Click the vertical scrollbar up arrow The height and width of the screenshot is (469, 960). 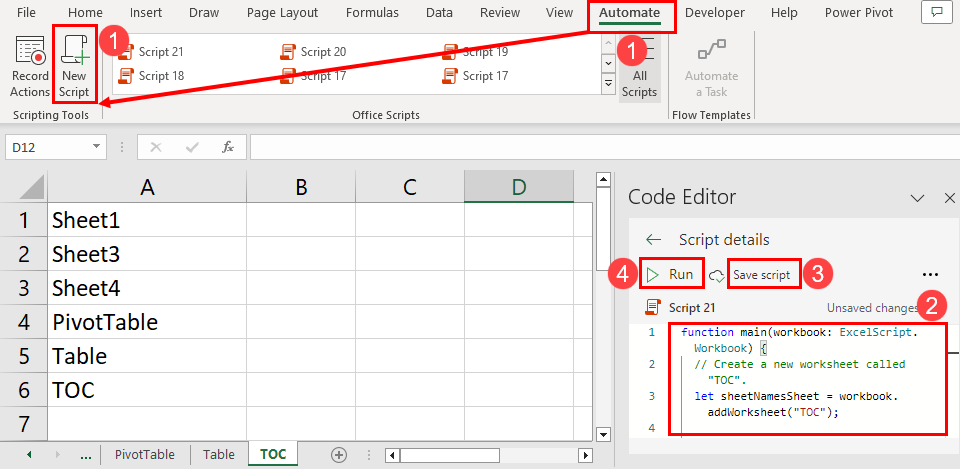pos(604,179)
